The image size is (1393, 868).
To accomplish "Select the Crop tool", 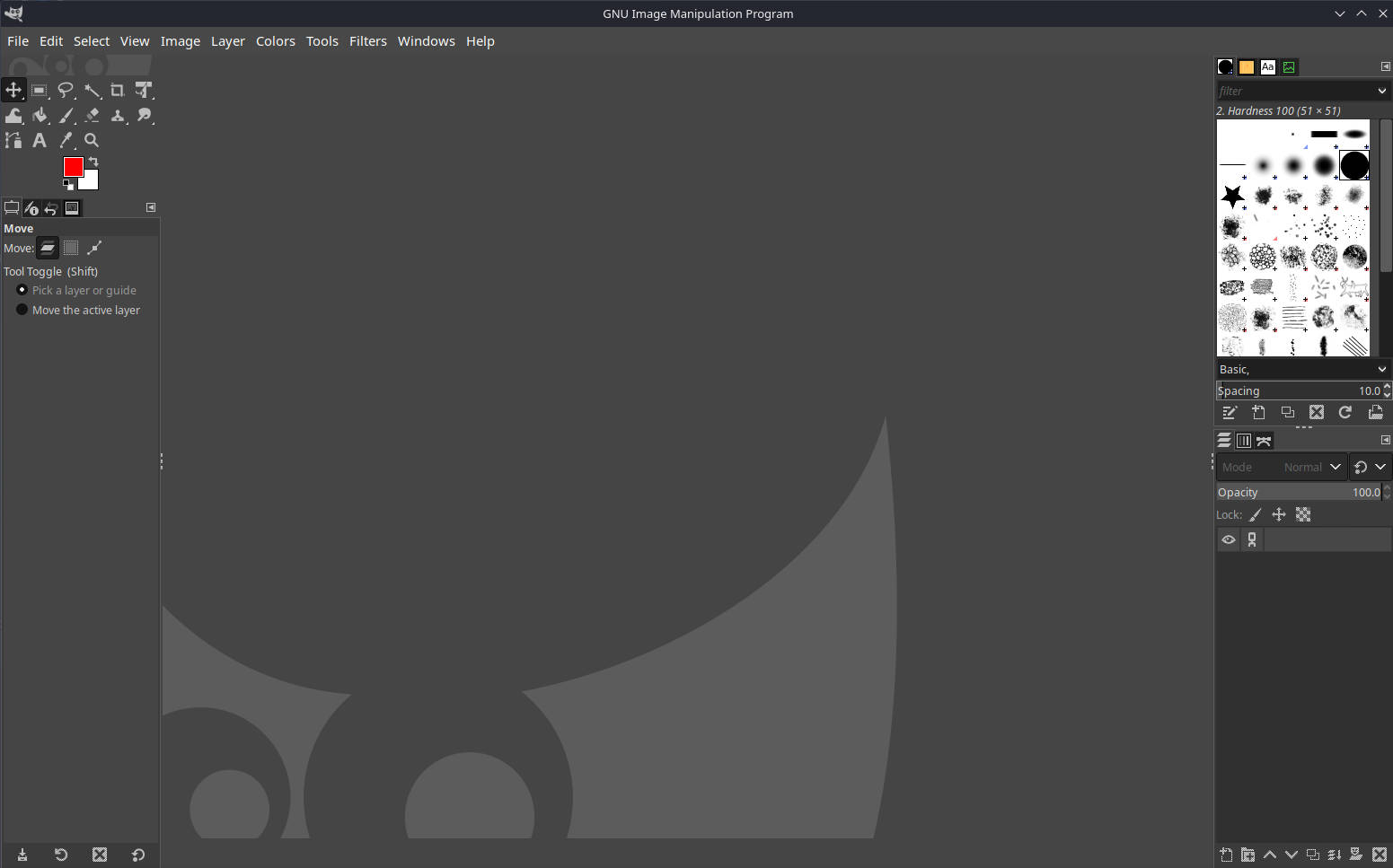I will (117, 90).
